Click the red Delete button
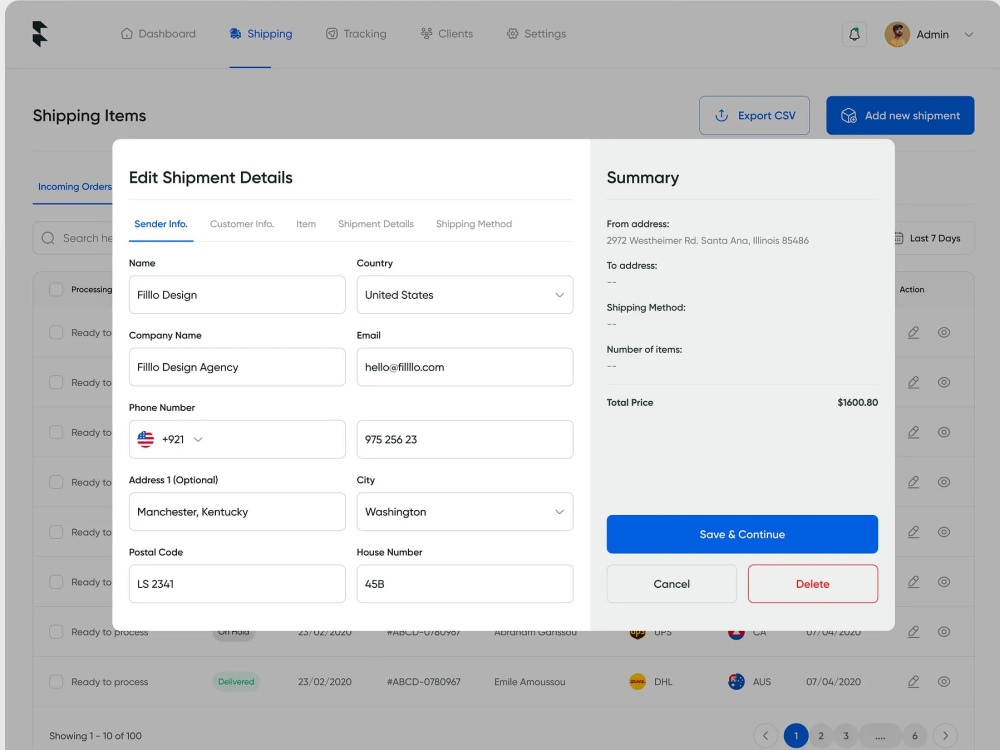The image size is (1000, 750). click(812, 584)
